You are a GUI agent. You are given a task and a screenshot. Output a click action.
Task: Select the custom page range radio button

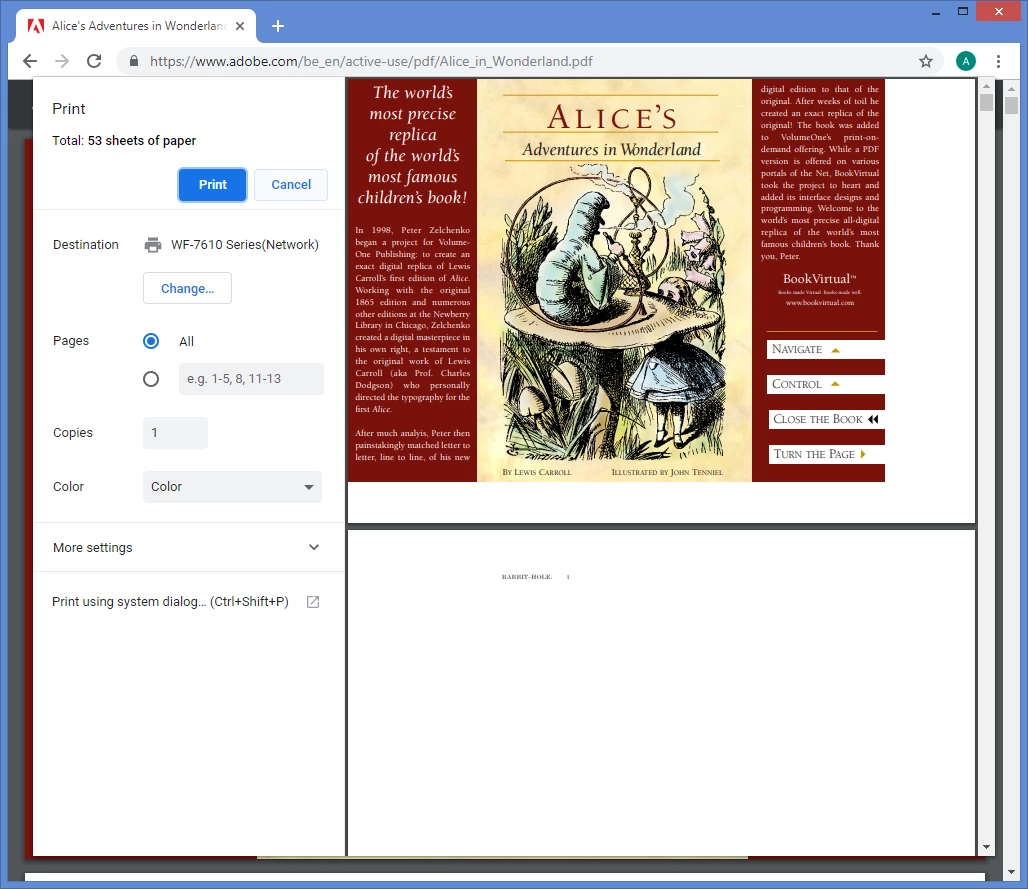coord(151,379)
